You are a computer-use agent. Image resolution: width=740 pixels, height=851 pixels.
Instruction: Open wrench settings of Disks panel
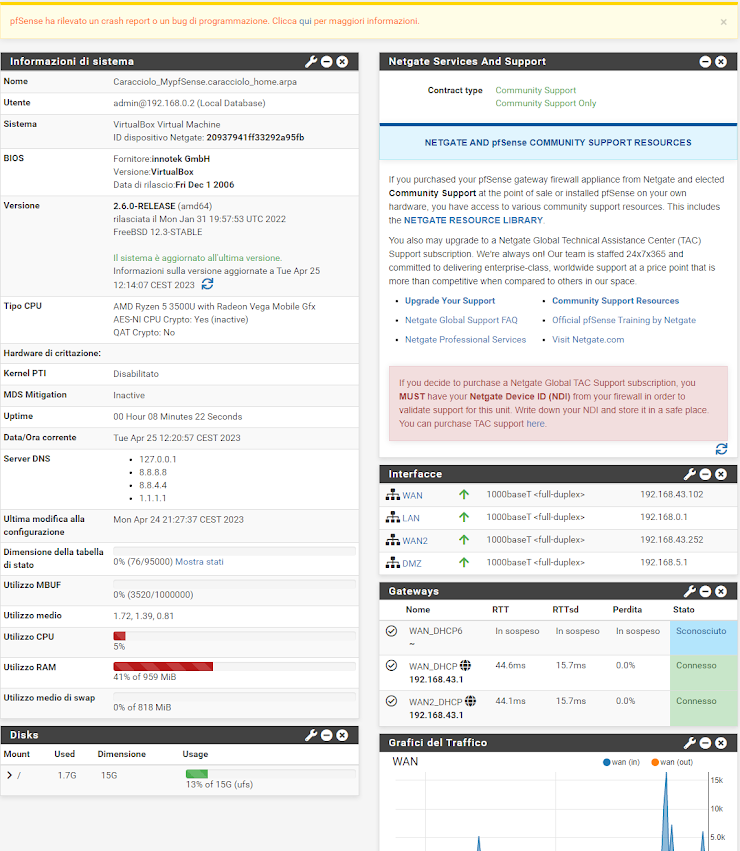(311, 735)
